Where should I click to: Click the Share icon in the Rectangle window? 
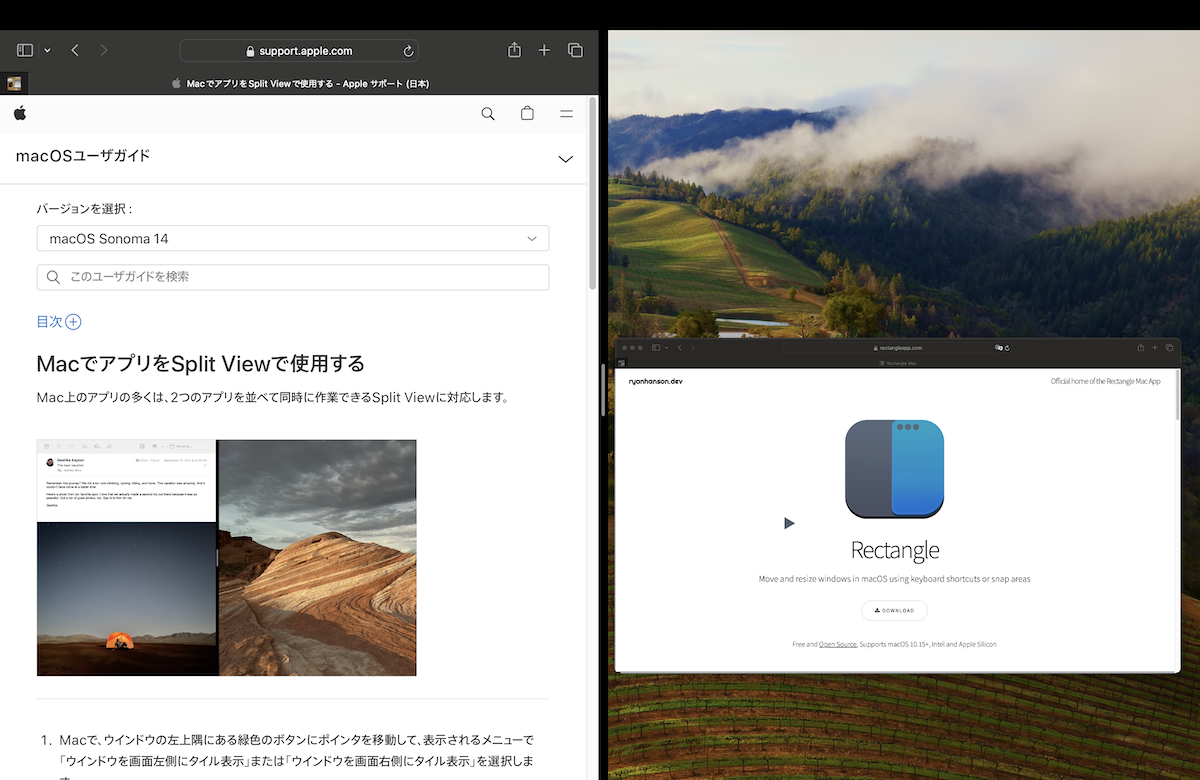click(1140, 347)
